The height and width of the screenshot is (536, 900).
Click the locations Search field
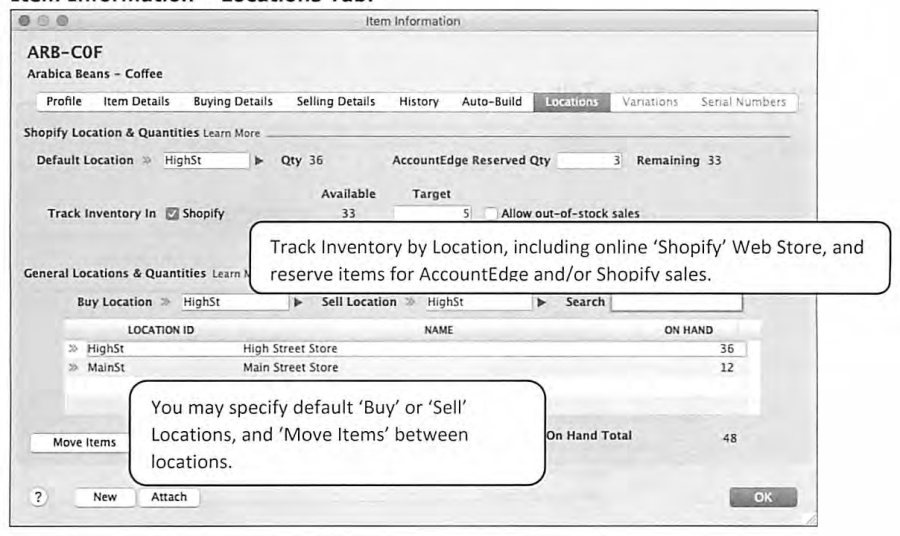pyautogui.click(x=677, y=302)
